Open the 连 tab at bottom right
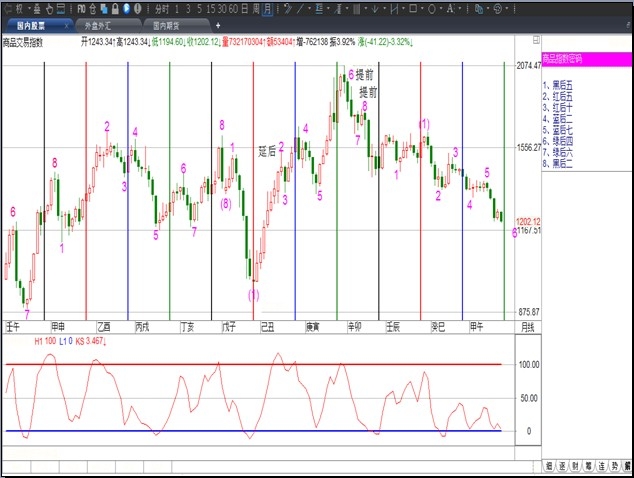634x478 pixels. click(602, 466)
